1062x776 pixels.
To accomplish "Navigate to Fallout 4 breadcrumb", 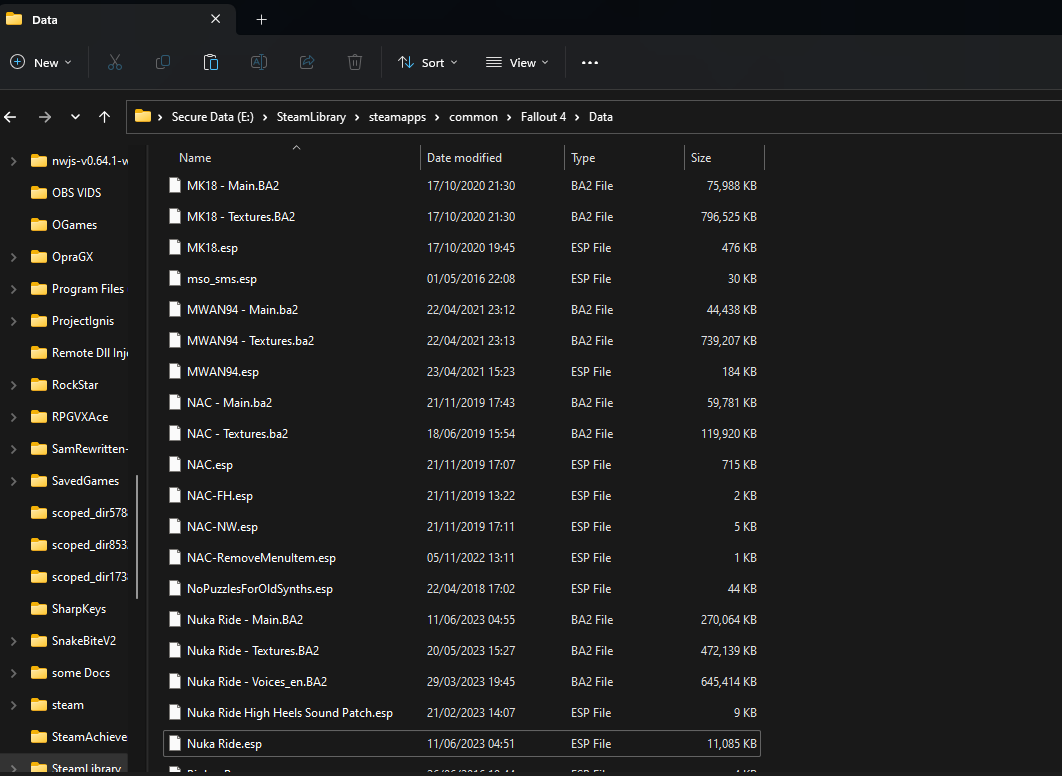I will [543, 116].
